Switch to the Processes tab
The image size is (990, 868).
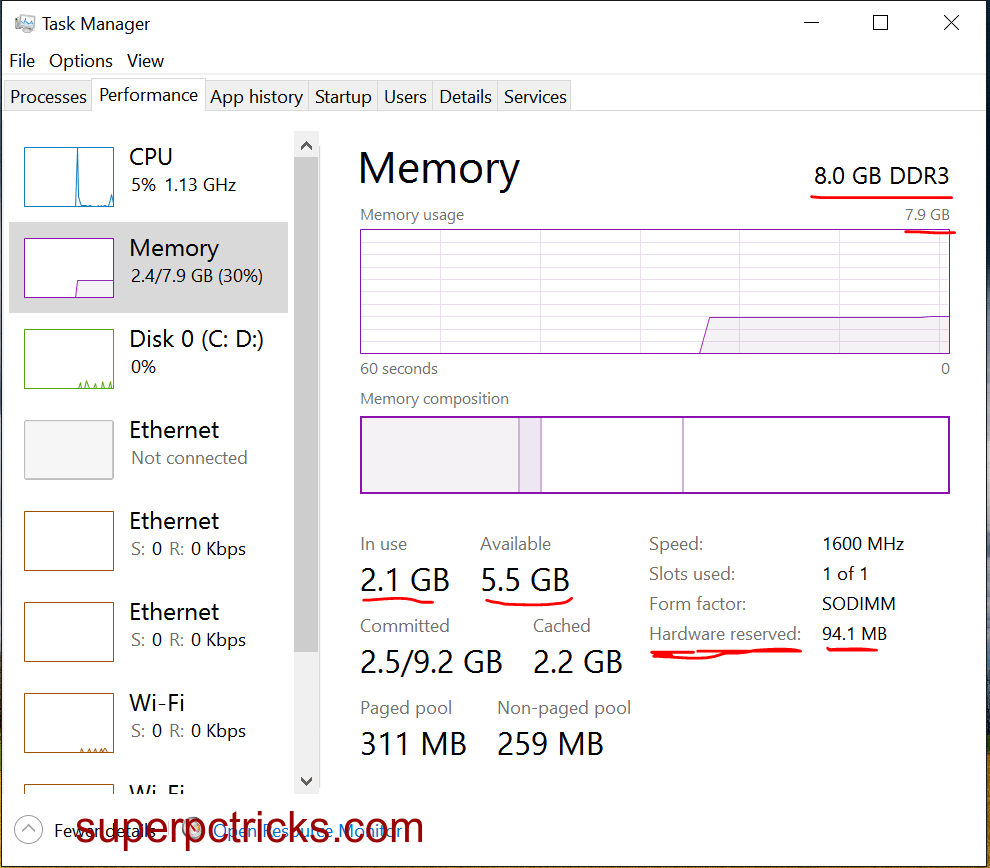point(47,96)
